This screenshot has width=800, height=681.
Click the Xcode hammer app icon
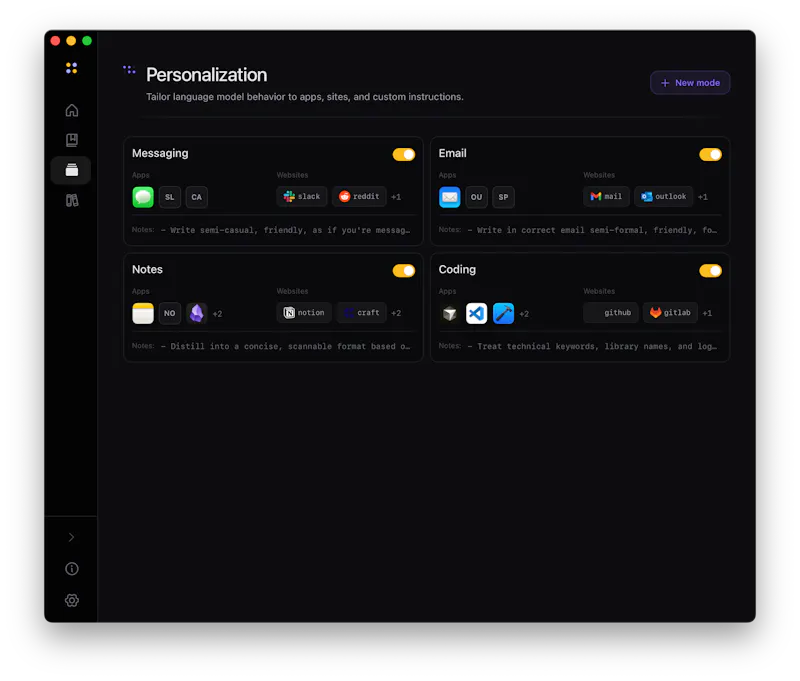pos(504,313)
